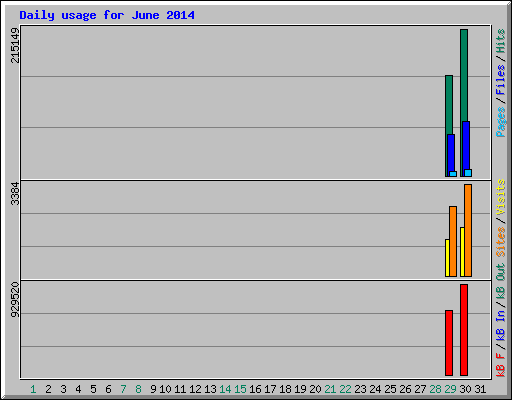Click day 23 on the x-axis
This screenshot has width=512, height=400.
coord(360,389)
